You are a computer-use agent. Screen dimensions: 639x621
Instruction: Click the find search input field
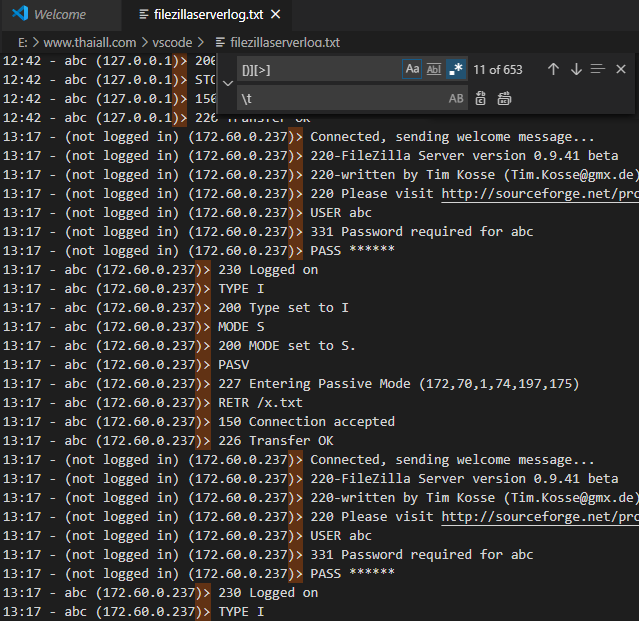(318, 69)
